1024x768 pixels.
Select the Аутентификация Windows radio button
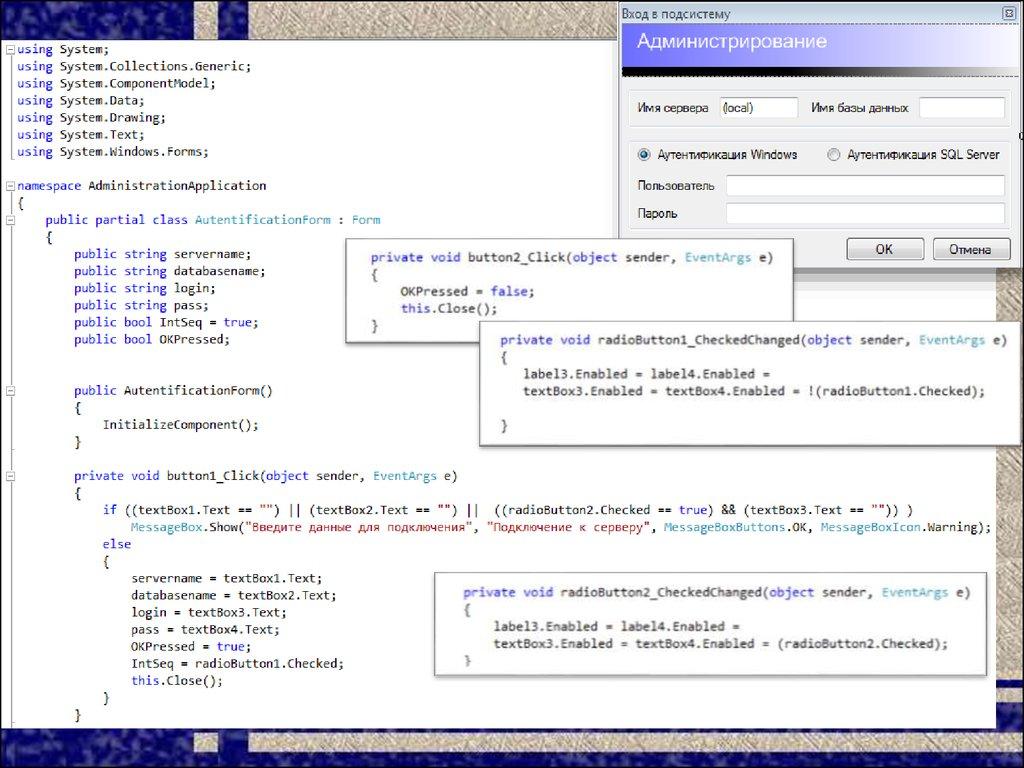tap(644, 155)
